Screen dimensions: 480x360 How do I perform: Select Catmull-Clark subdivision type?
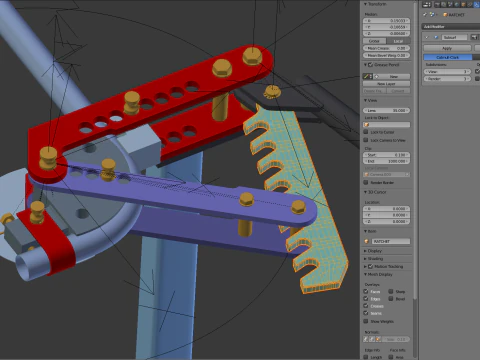(x=448, y=57)
